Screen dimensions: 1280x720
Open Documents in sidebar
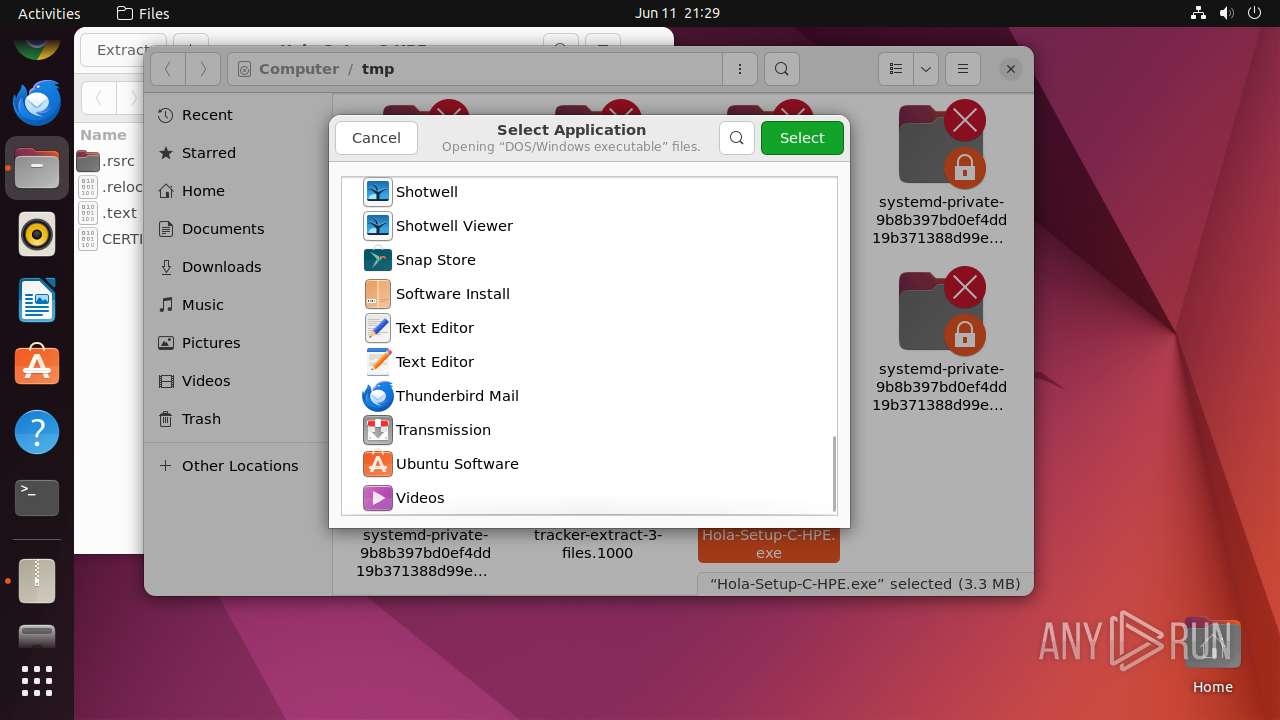click(238, 229)
